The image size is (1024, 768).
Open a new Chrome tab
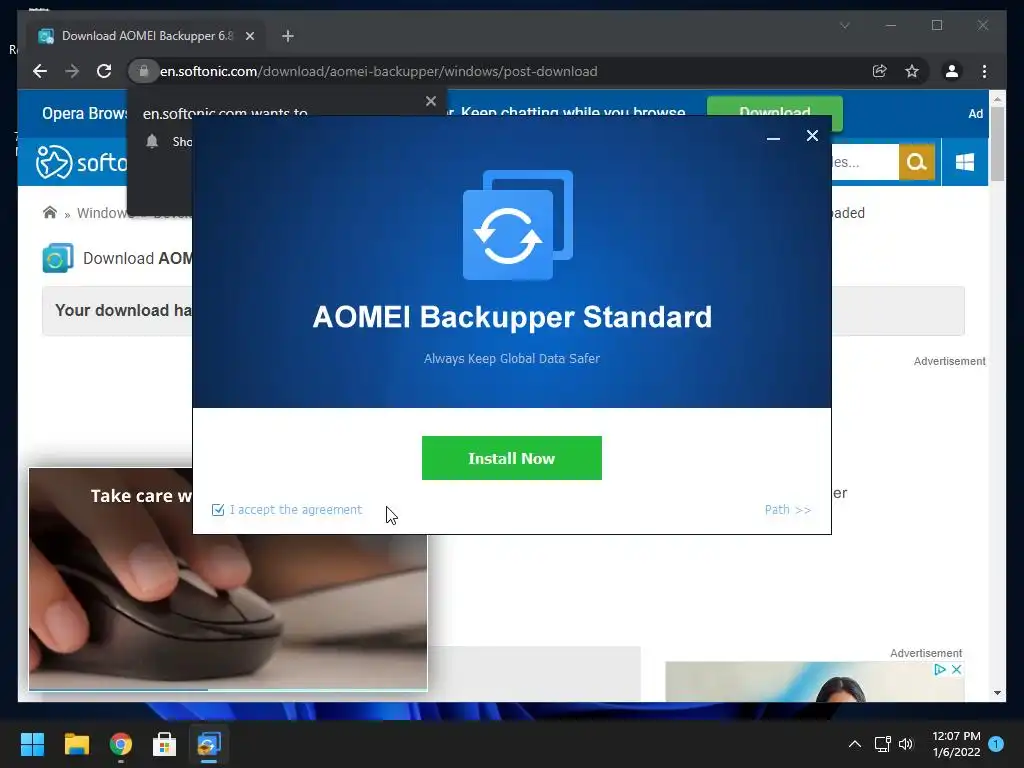point(287,36)
